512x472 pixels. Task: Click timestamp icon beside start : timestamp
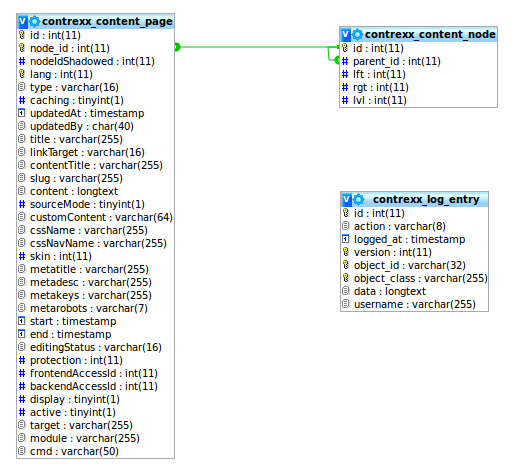pos(22,321)
